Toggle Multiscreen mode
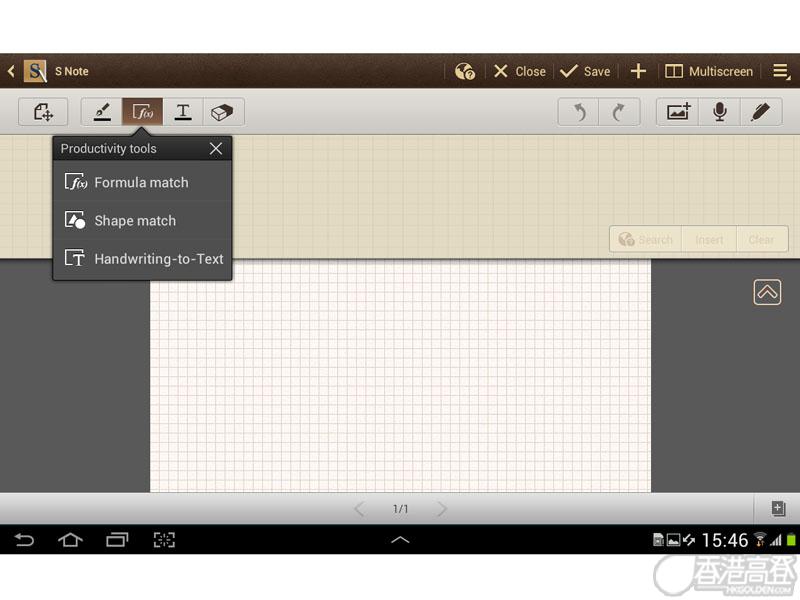 [x=709, y=71]
